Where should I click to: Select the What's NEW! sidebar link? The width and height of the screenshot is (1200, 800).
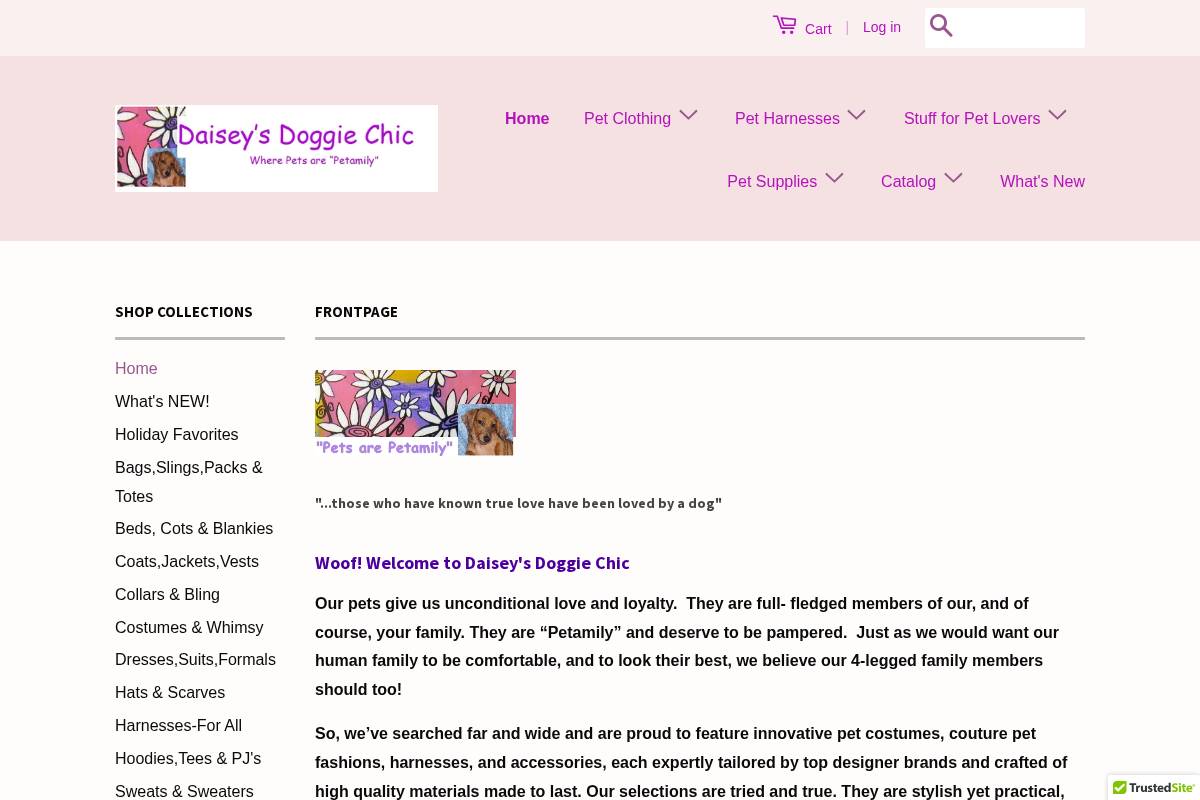tap(162, 401)
